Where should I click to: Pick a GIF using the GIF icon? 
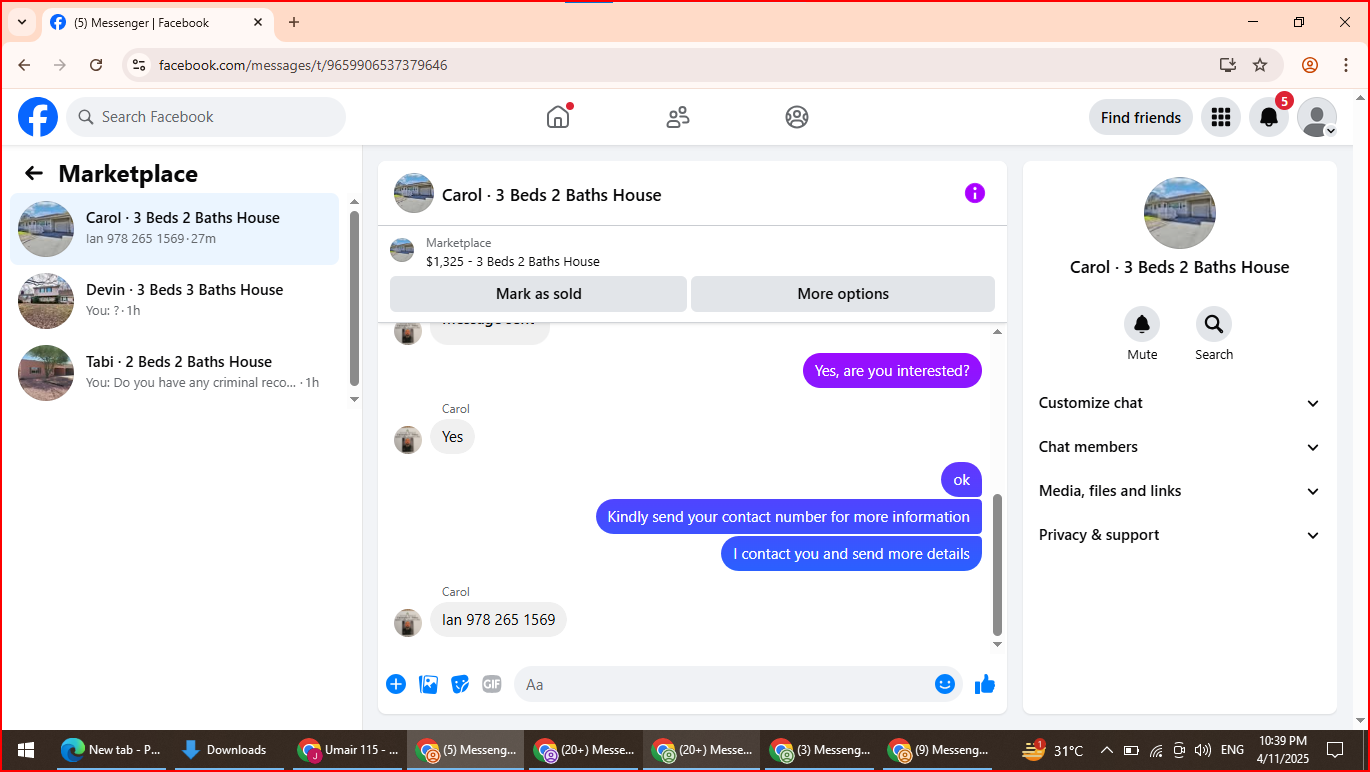492,684
